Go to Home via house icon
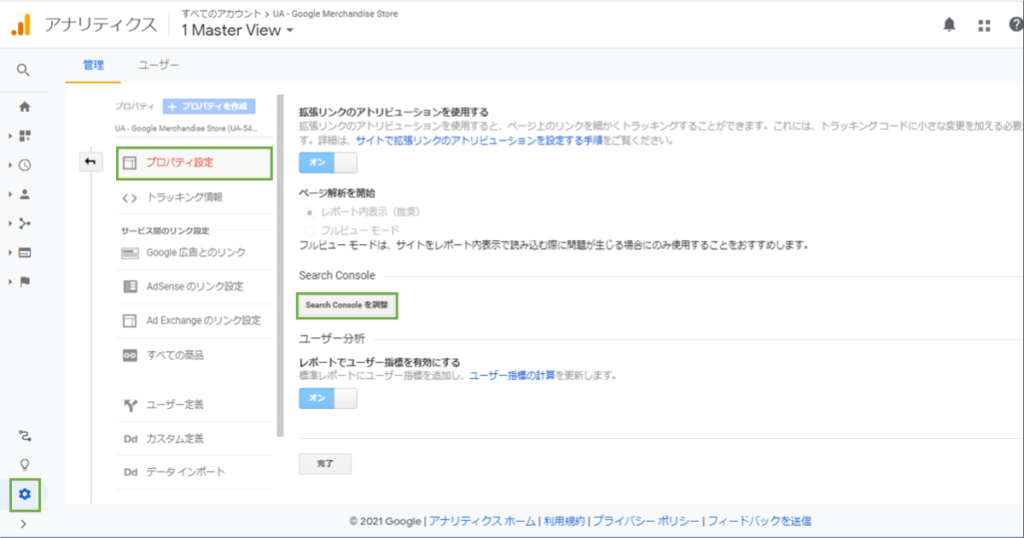 click(25, 106)
